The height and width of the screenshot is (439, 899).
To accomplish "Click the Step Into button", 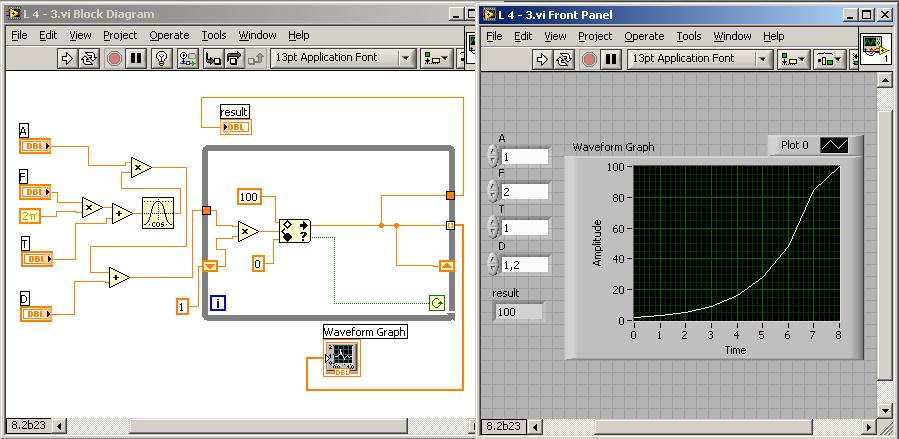I will click(213, 58).
